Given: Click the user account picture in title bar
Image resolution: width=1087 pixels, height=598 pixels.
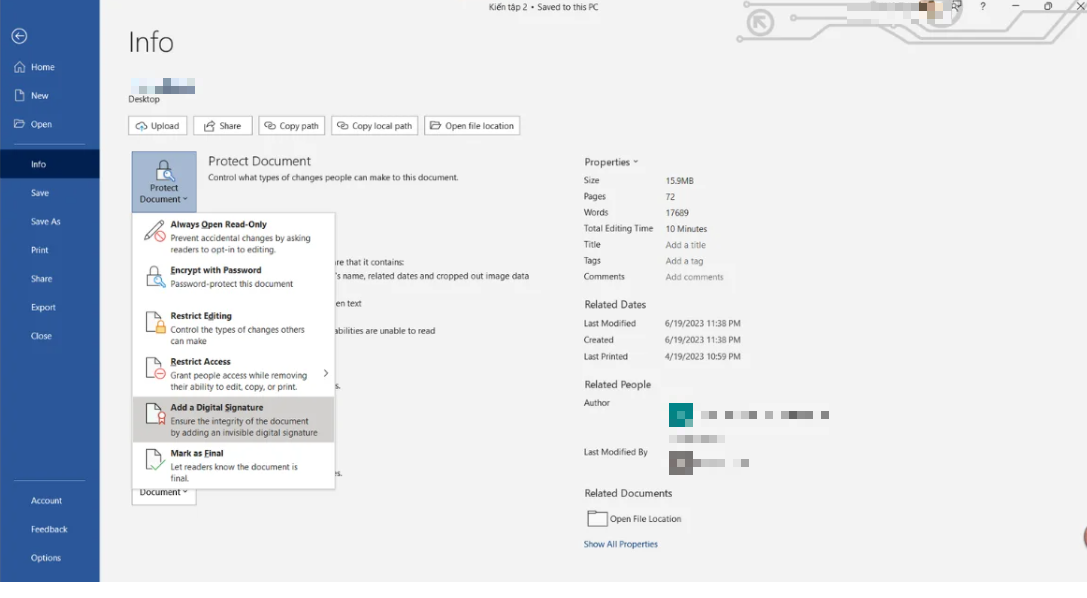Looking at the screenshot, I should pos(930,8).
